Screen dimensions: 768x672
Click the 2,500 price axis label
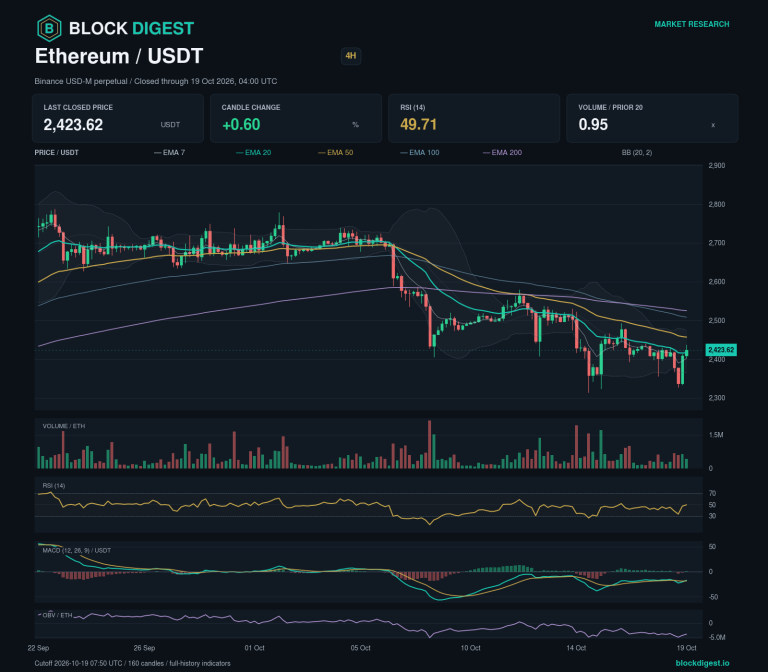[717, 320]
